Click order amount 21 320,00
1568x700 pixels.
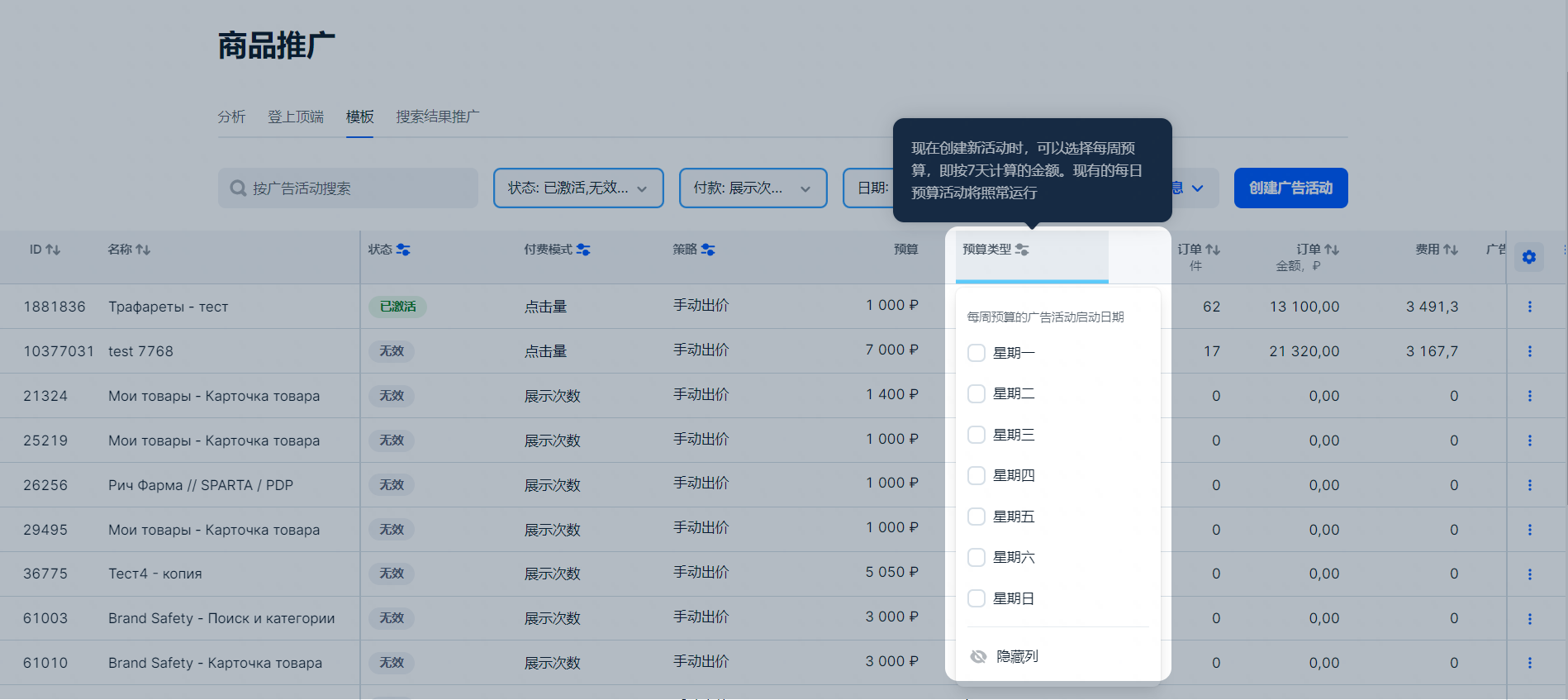[1304, 351]
